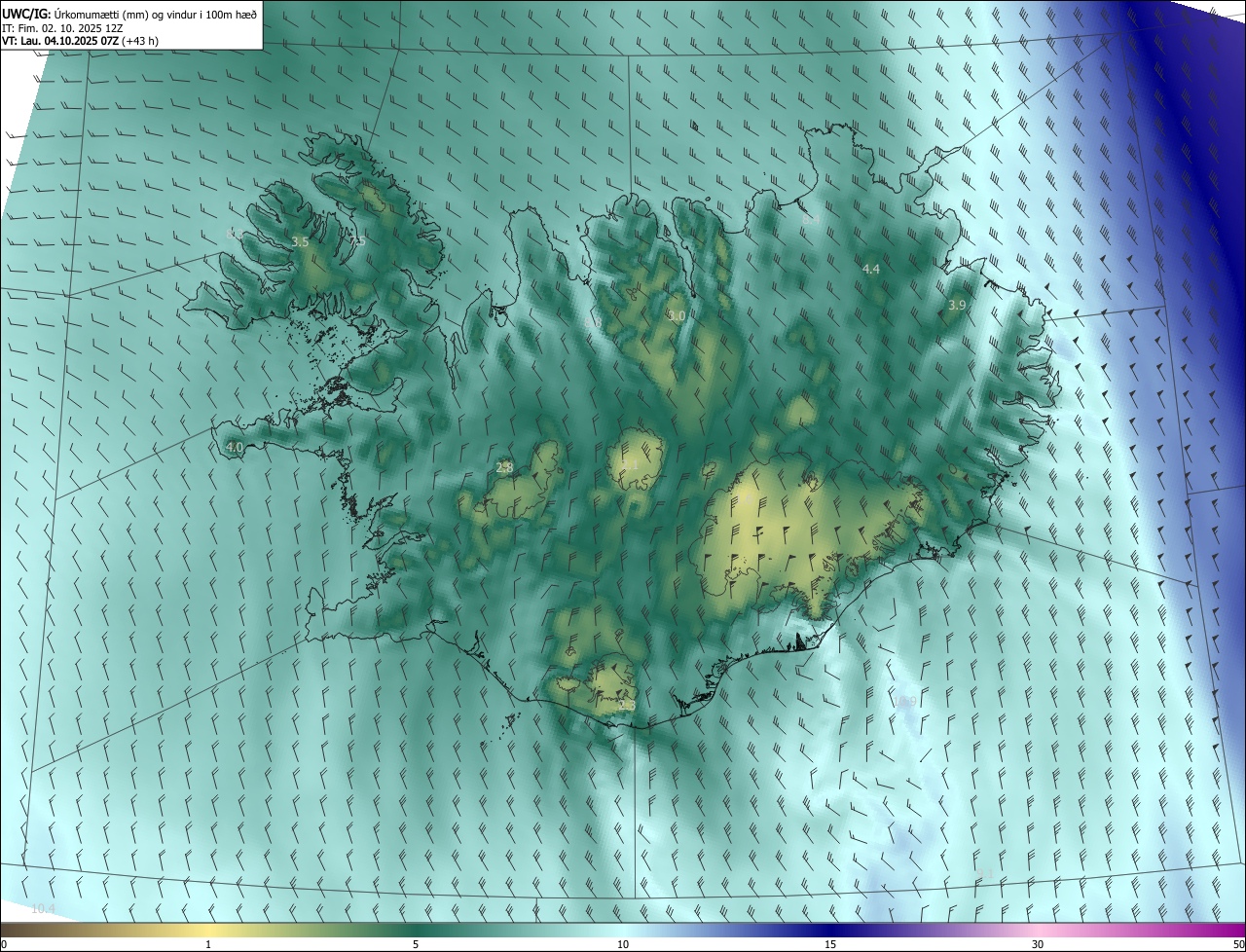Viewport: 1246px width, 952px height.
Task: Click the UWC/IG map title line
Action: pyautogui.click(x=129, y=14)
